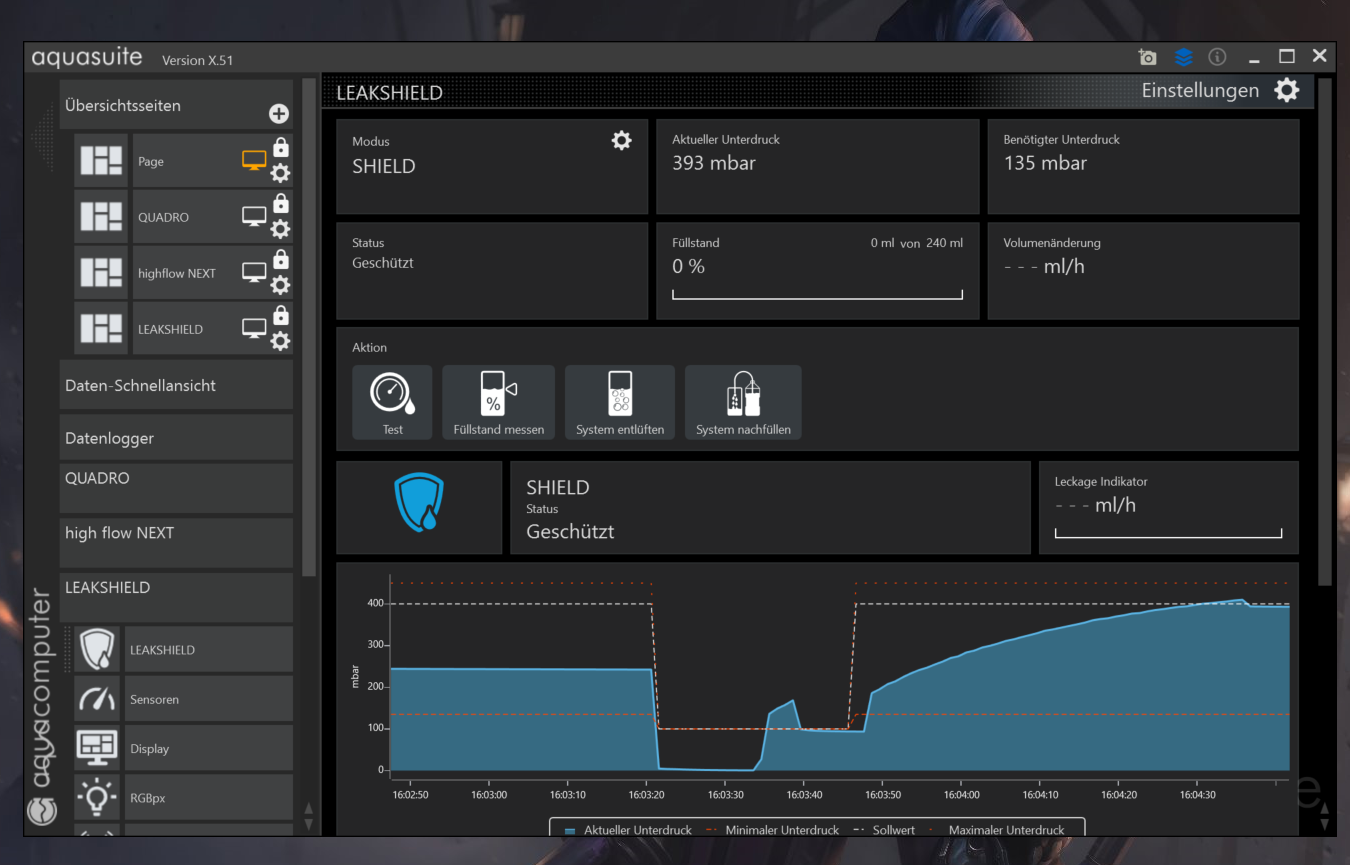Toggle desktop display for QUADRO overview page

(255, 217)
